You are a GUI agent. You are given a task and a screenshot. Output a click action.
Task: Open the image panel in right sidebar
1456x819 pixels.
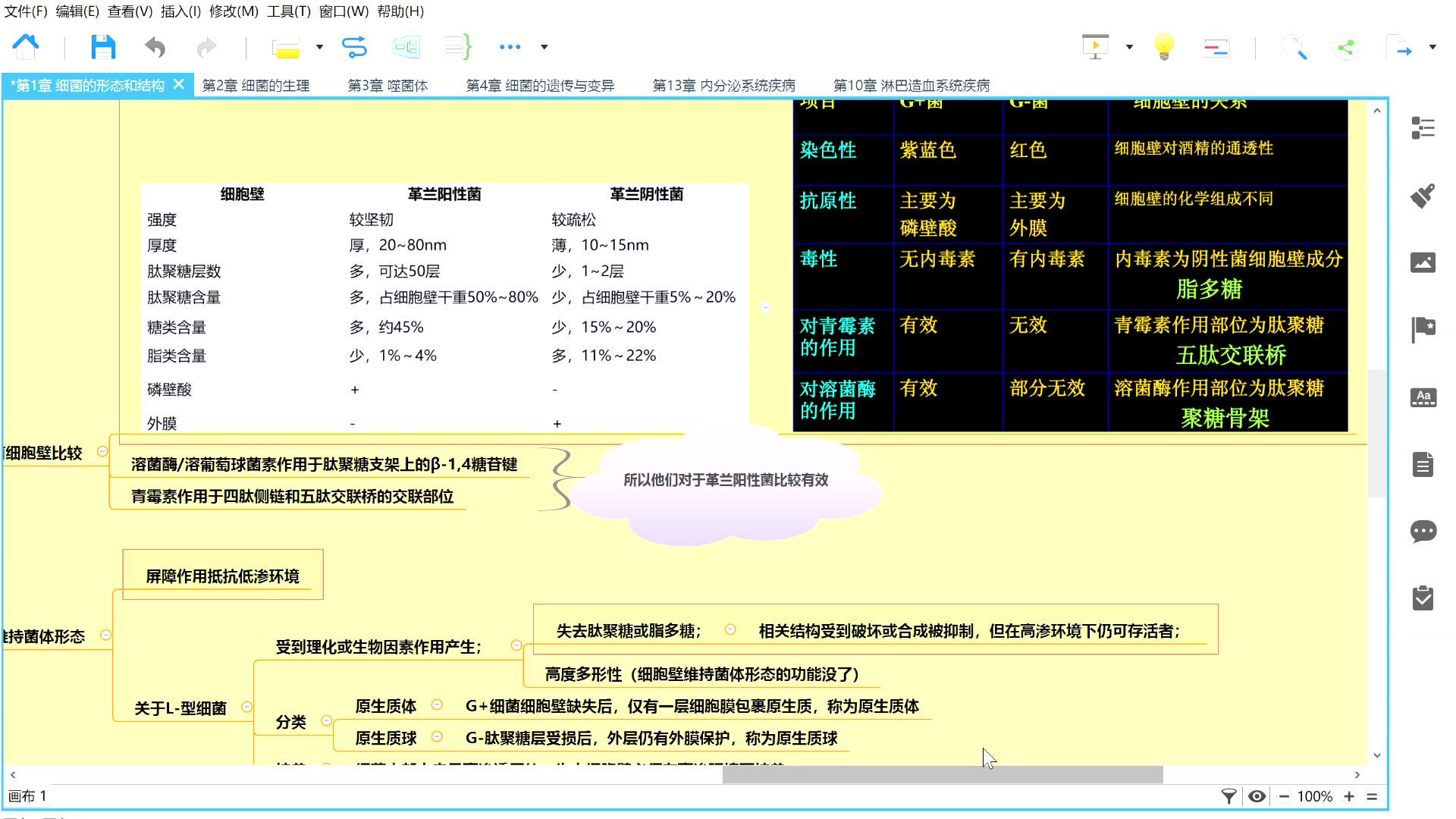coord(1423,262)
